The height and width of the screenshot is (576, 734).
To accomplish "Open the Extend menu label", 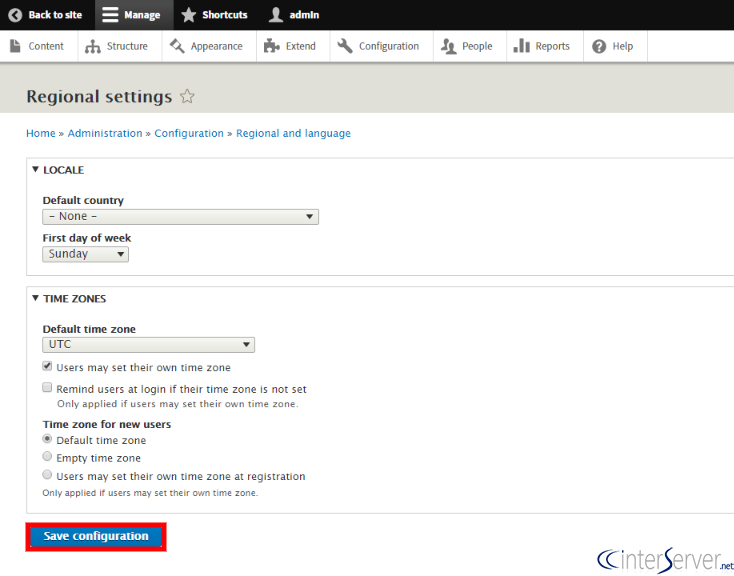I will [301, 46].
